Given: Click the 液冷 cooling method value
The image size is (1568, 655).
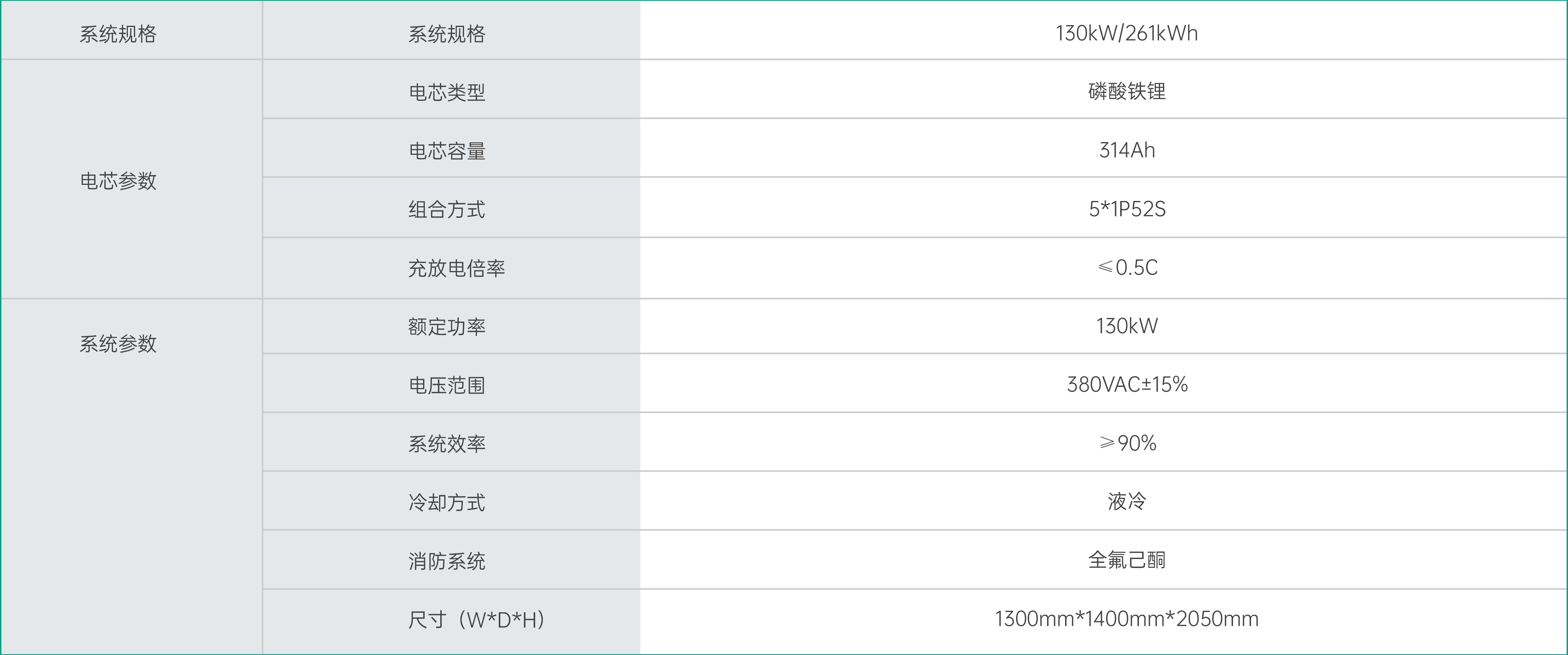Looking at the screenshot, I should [x=1127, y=501].
